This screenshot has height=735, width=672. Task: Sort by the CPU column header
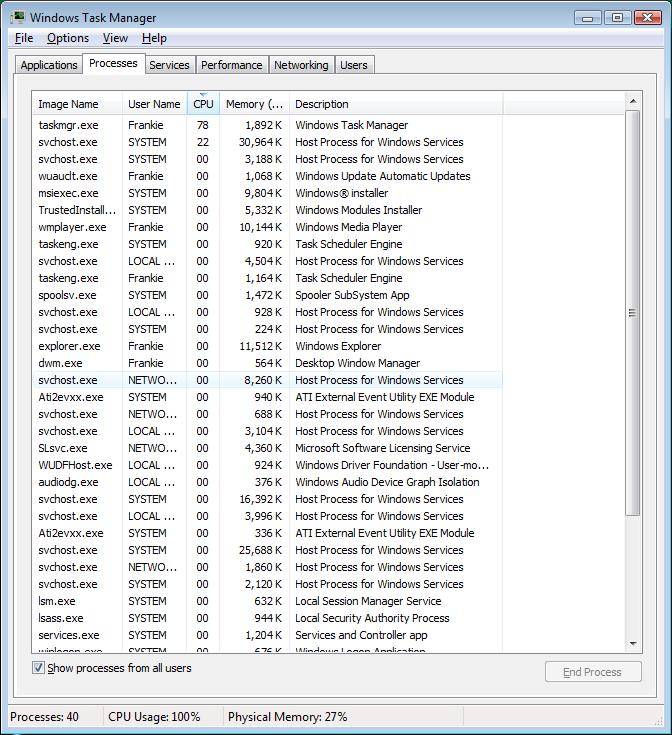point(203,104)
